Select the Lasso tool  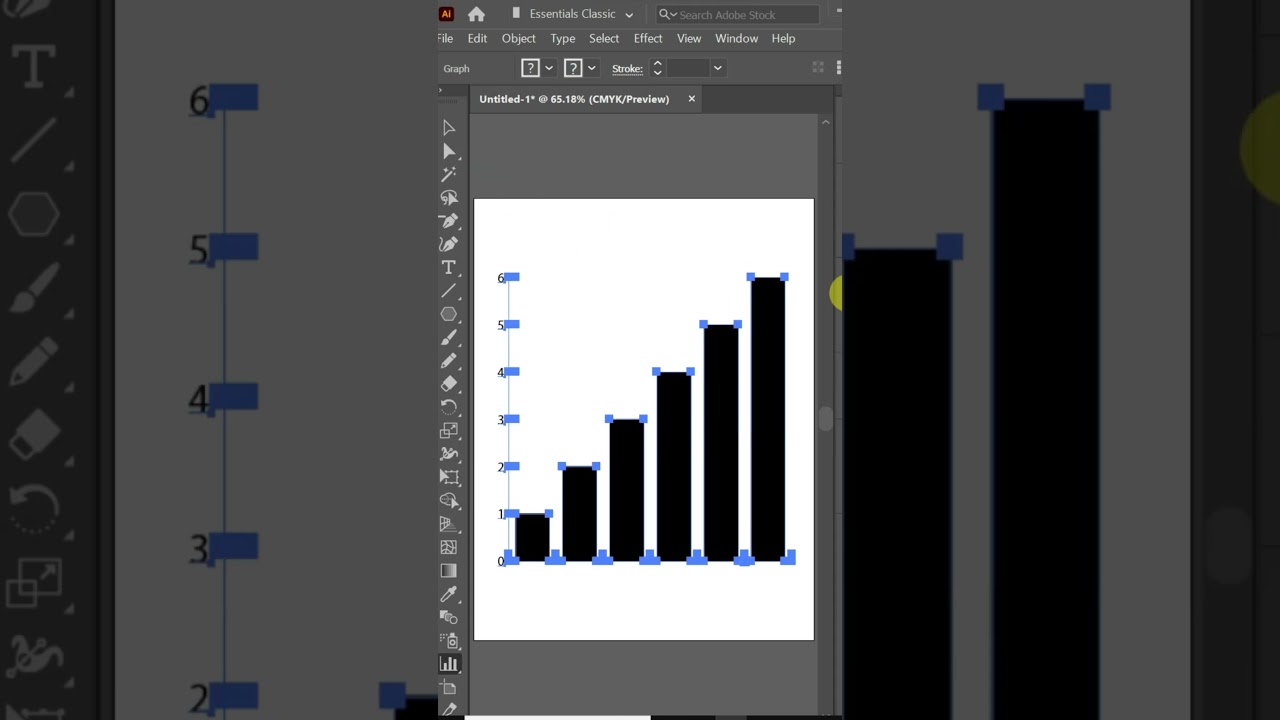[449, 198]
